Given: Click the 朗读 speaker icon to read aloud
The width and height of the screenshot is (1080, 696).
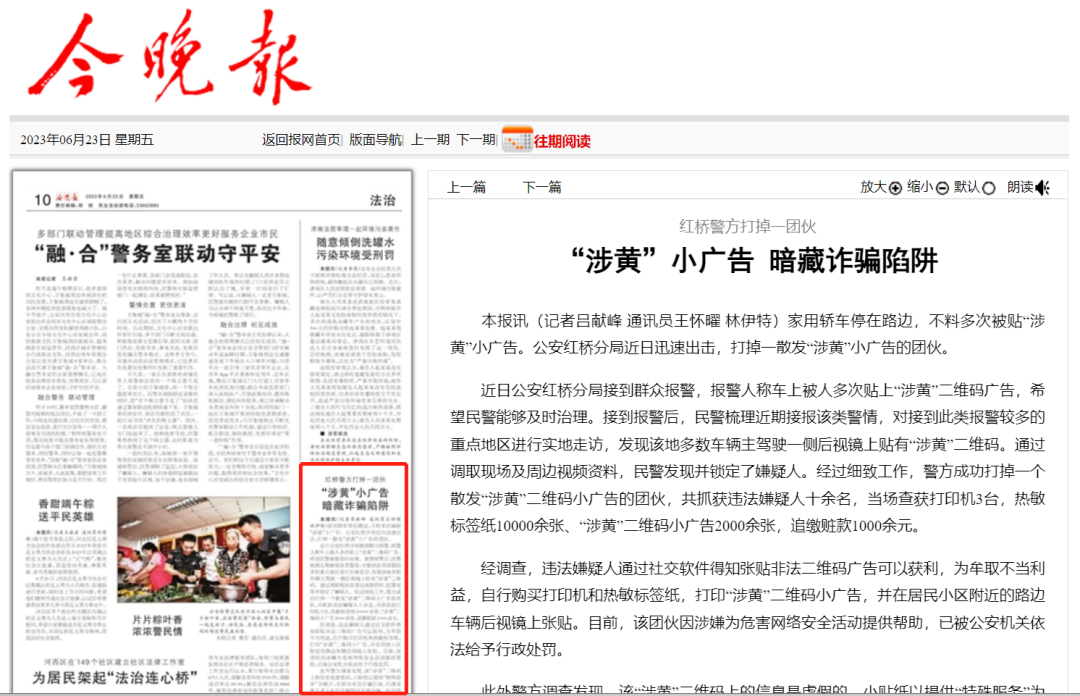Looking at the screenshot, I should tap(1044, 187).
